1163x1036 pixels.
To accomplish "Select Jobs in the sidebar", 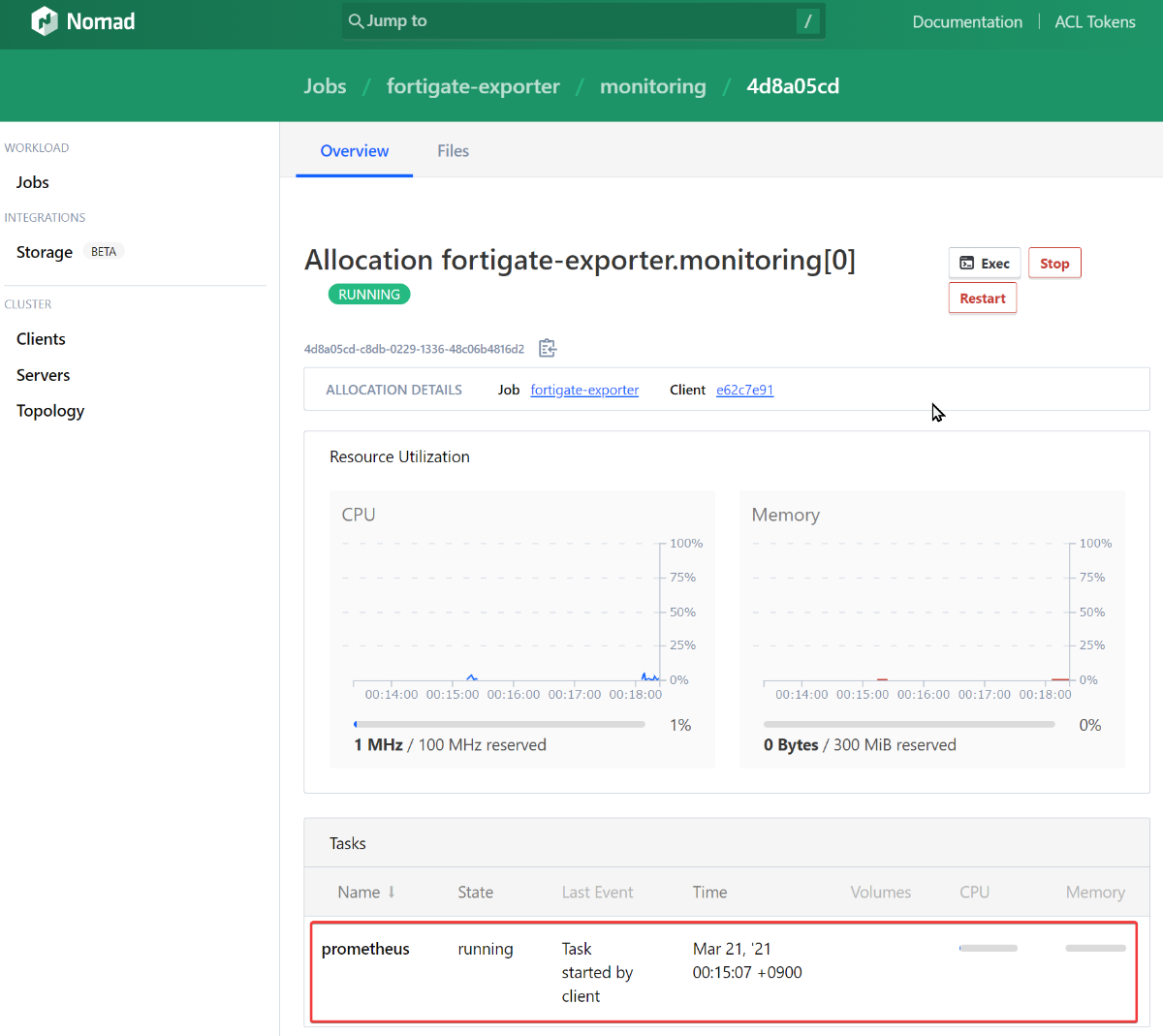I will (x=32, y=182).
